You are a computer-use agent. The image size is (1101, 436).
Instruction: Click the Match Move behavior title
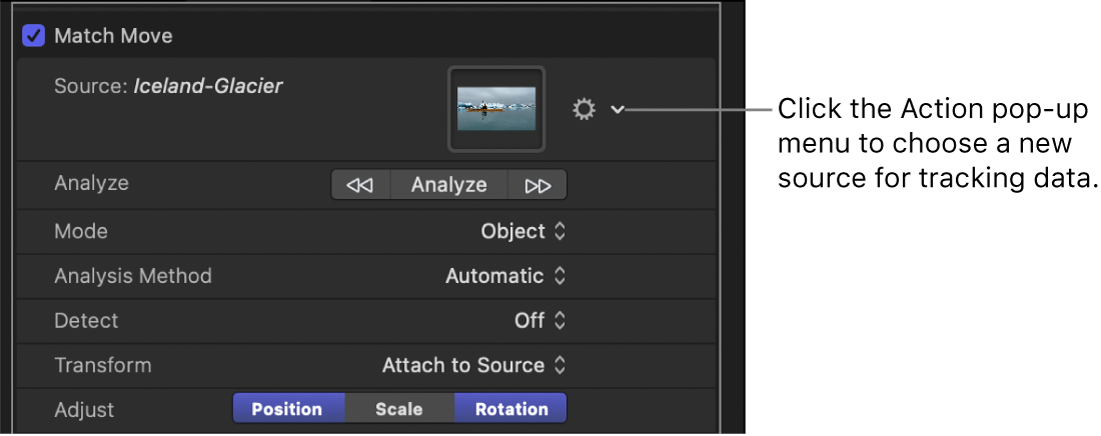(x=113, y=36)
